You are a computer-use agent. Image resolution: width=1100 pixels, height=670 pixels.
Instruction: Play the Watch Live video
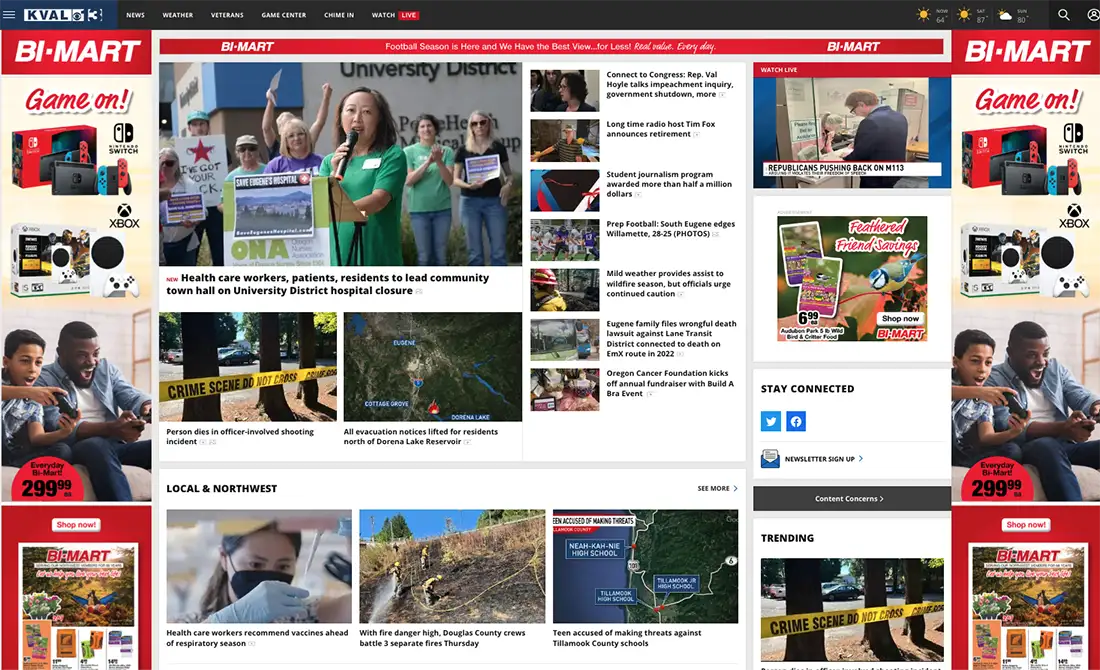click(x=852, y=132)
